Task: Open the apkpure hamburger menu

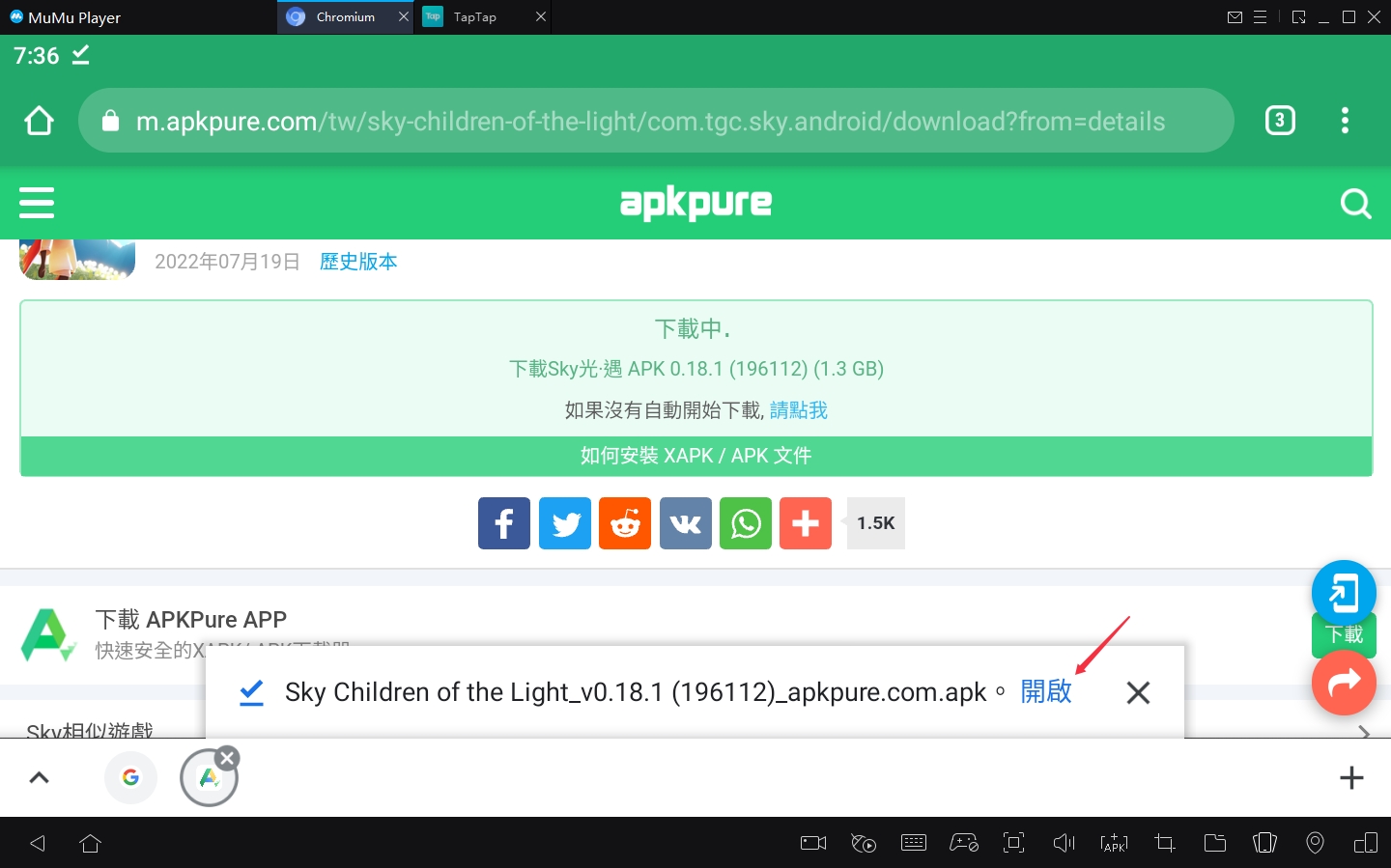Action: [x=37, y=203]
